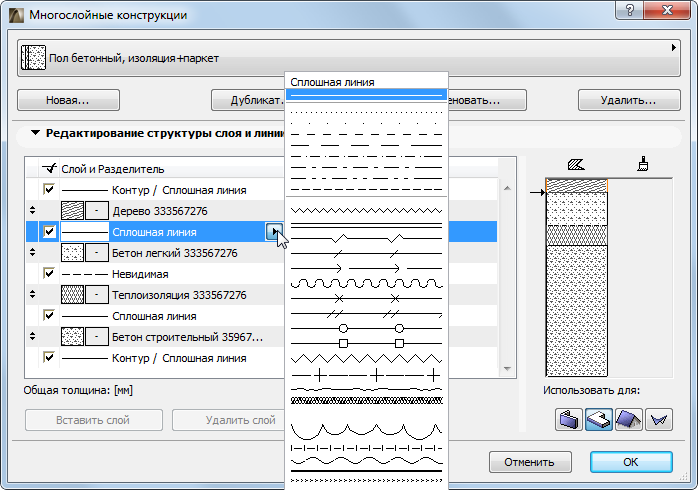
Task: Click the list scrollbar up arrow
Action: (x=507, y=188)
